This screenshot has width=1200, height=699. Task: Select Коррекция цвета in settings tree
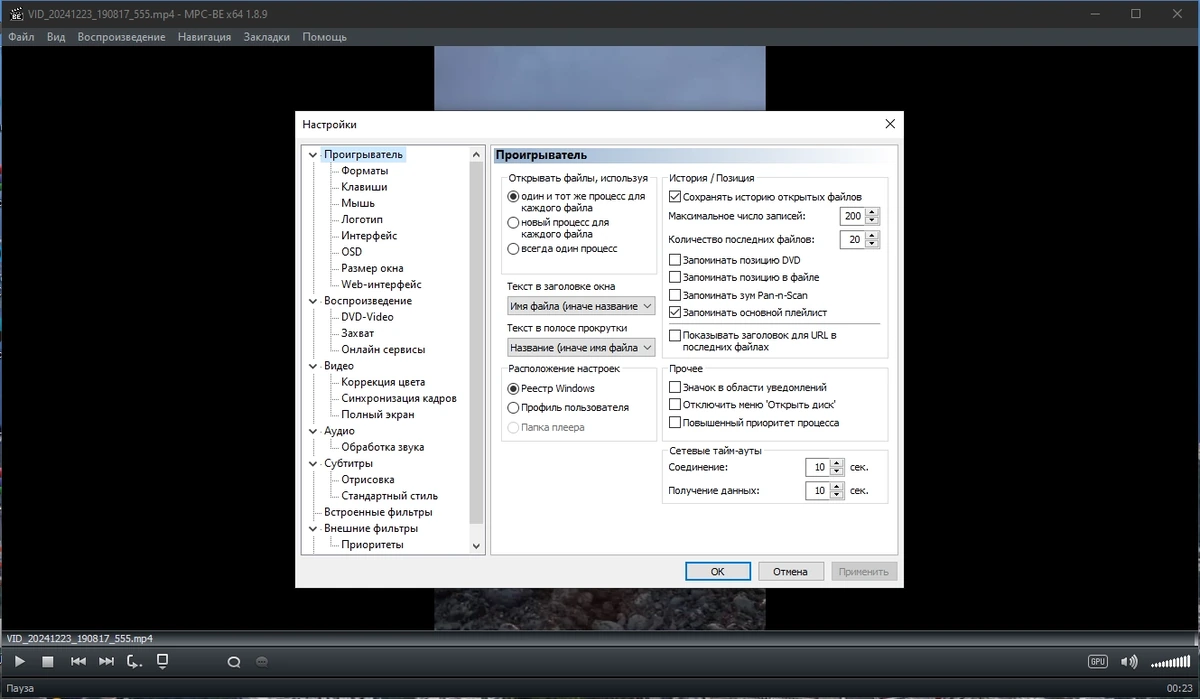pyautogui.click(x=383, y=382)
